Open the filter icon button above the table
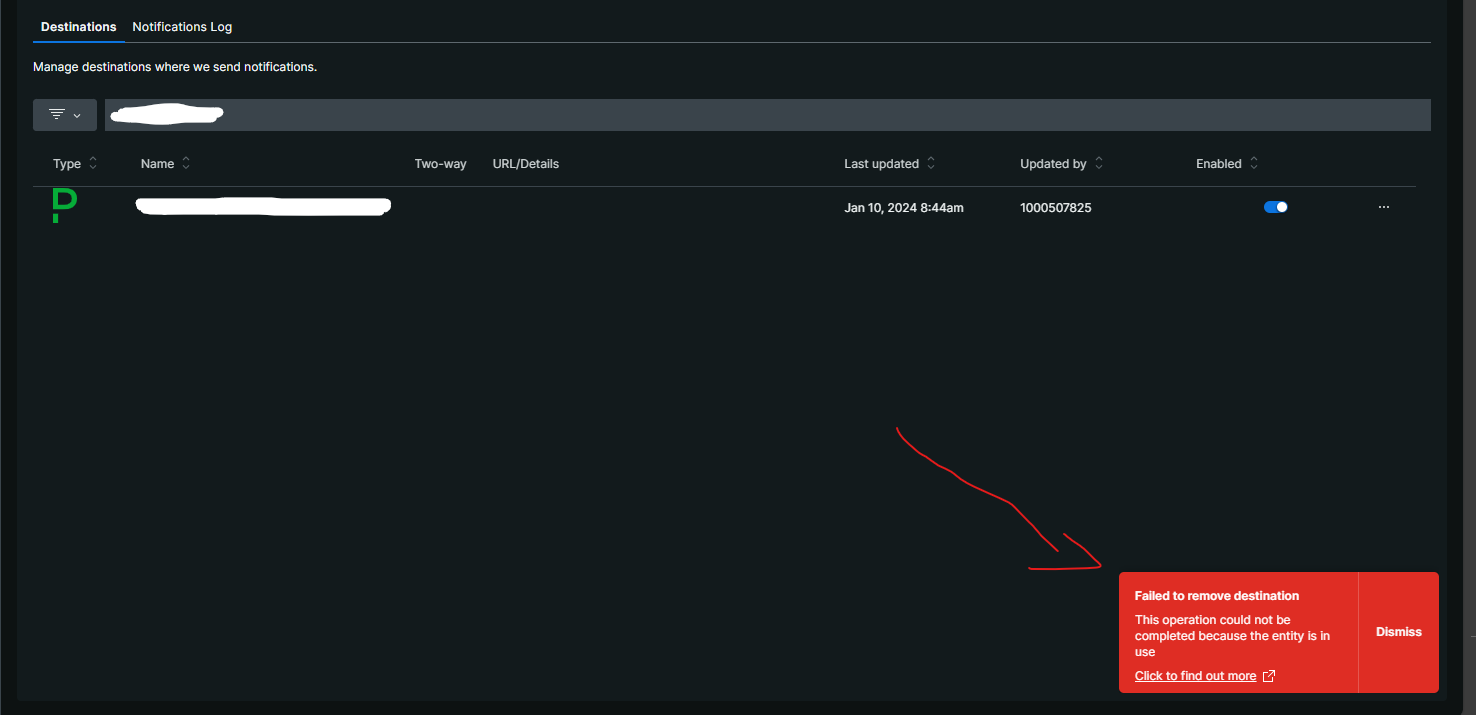Viewport: 1476px width, 715px height. [x=55, y=114]
